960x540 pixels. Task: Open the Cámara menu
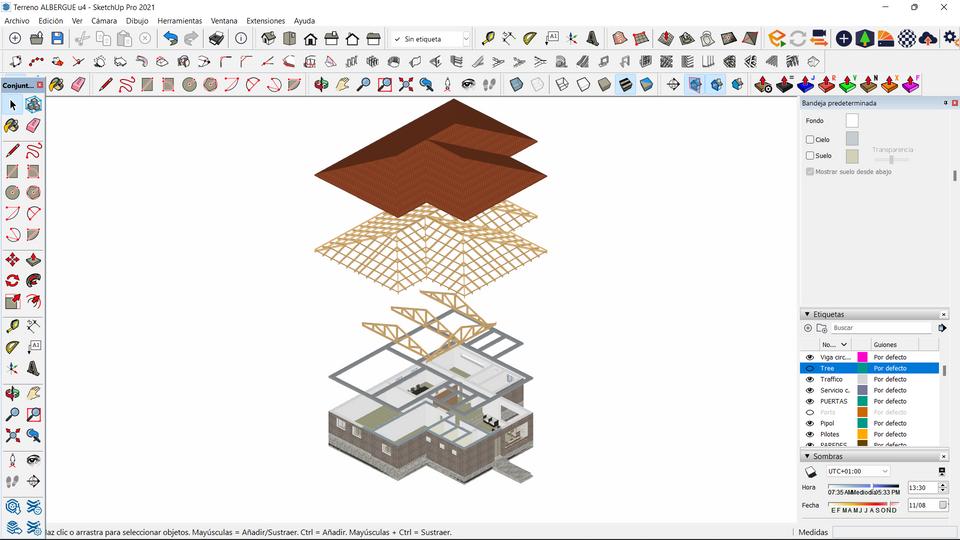104,21
